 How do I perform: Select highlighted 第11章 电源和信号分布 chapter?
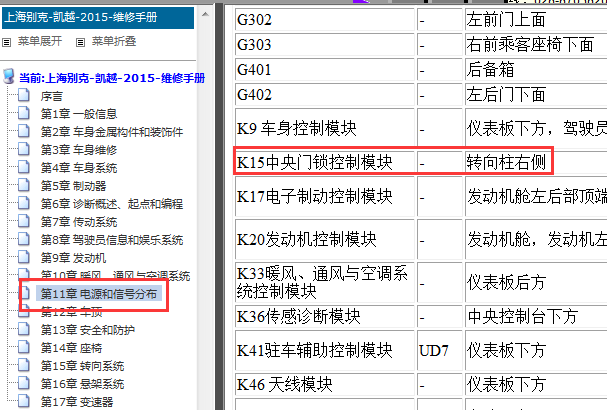click(99, 294)
